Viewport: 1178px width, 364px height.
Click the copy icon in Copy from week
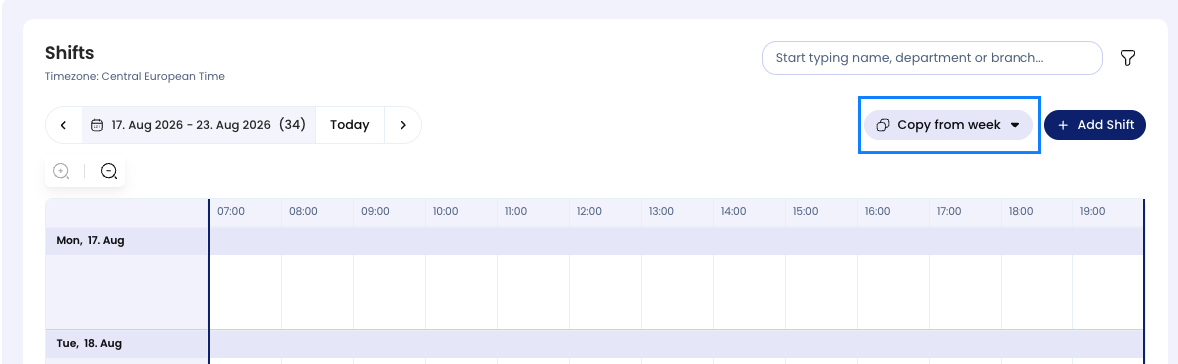click(884, 125)
